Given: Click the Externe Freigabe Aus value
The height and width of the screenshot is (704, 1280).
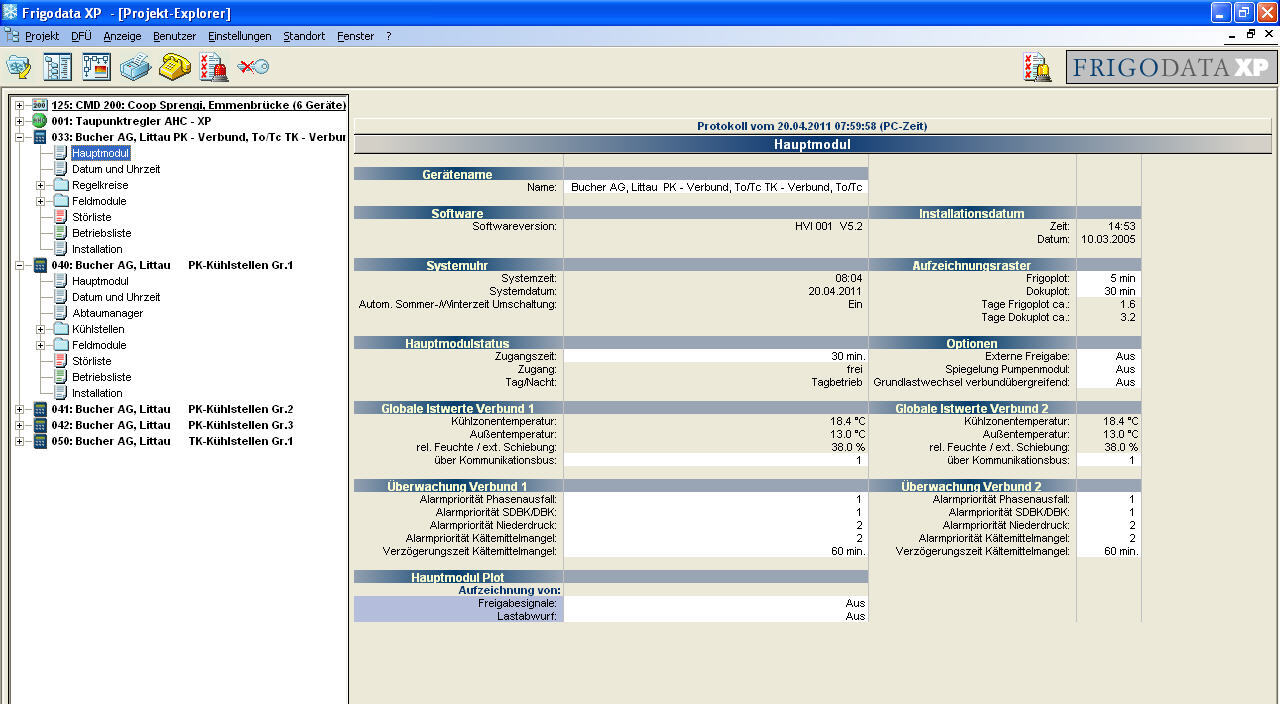Looking at the screenshot, I should (x=1108, y=356).
